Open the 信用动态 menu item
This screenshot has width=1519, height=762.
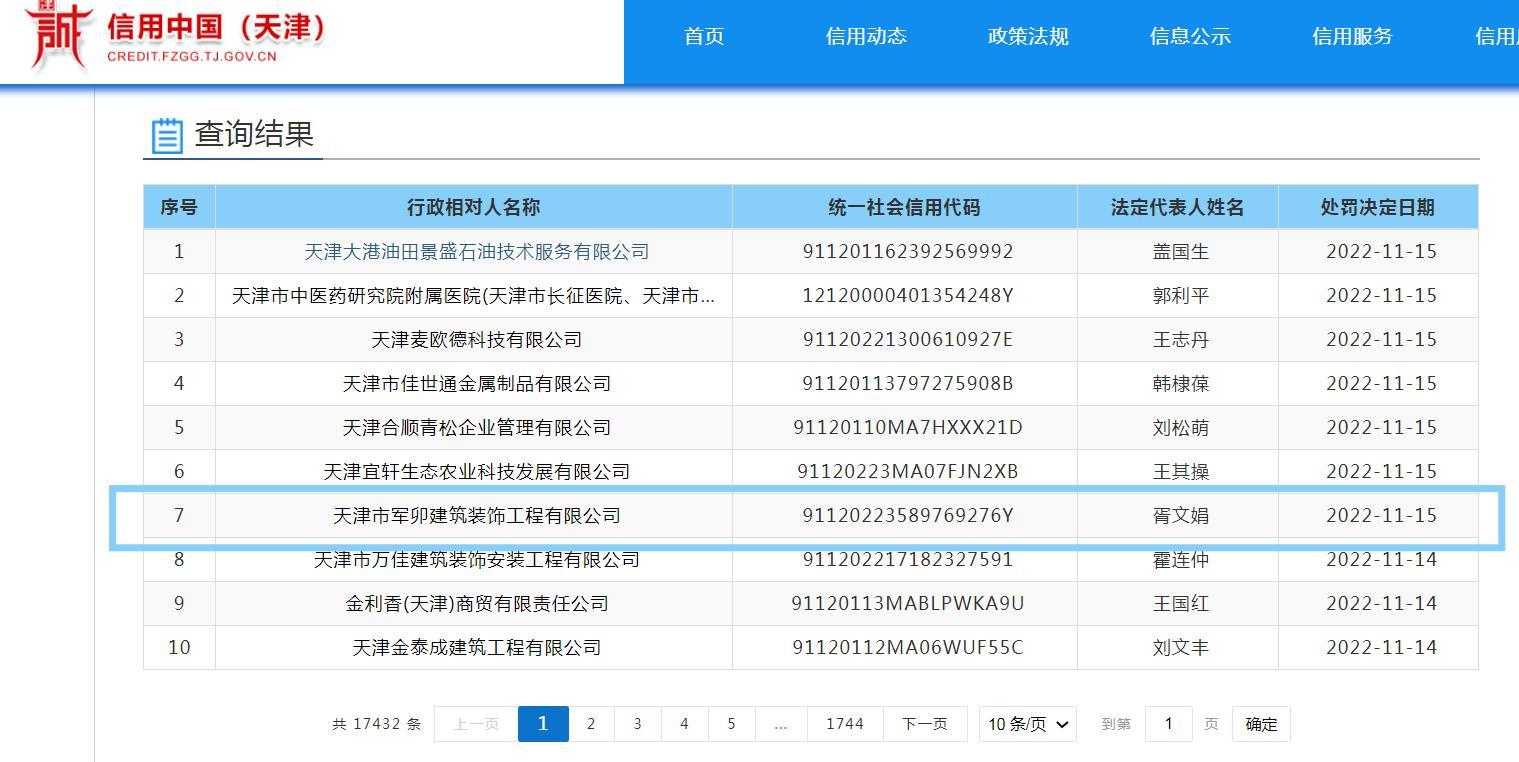tap(866, 37)
